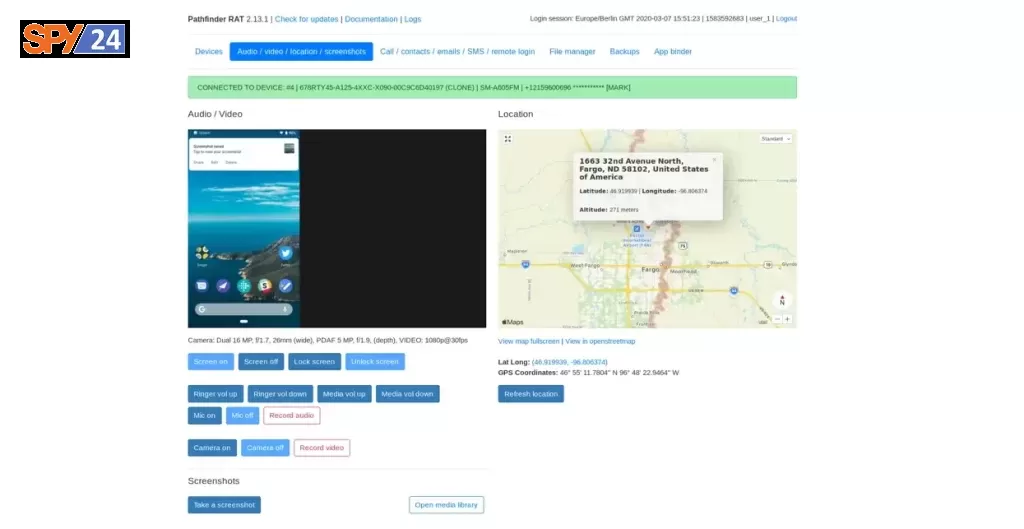Click the Pathfinder RAT 2.13.1 title
The image size is (1024, 529).
[x=228, y=20]
